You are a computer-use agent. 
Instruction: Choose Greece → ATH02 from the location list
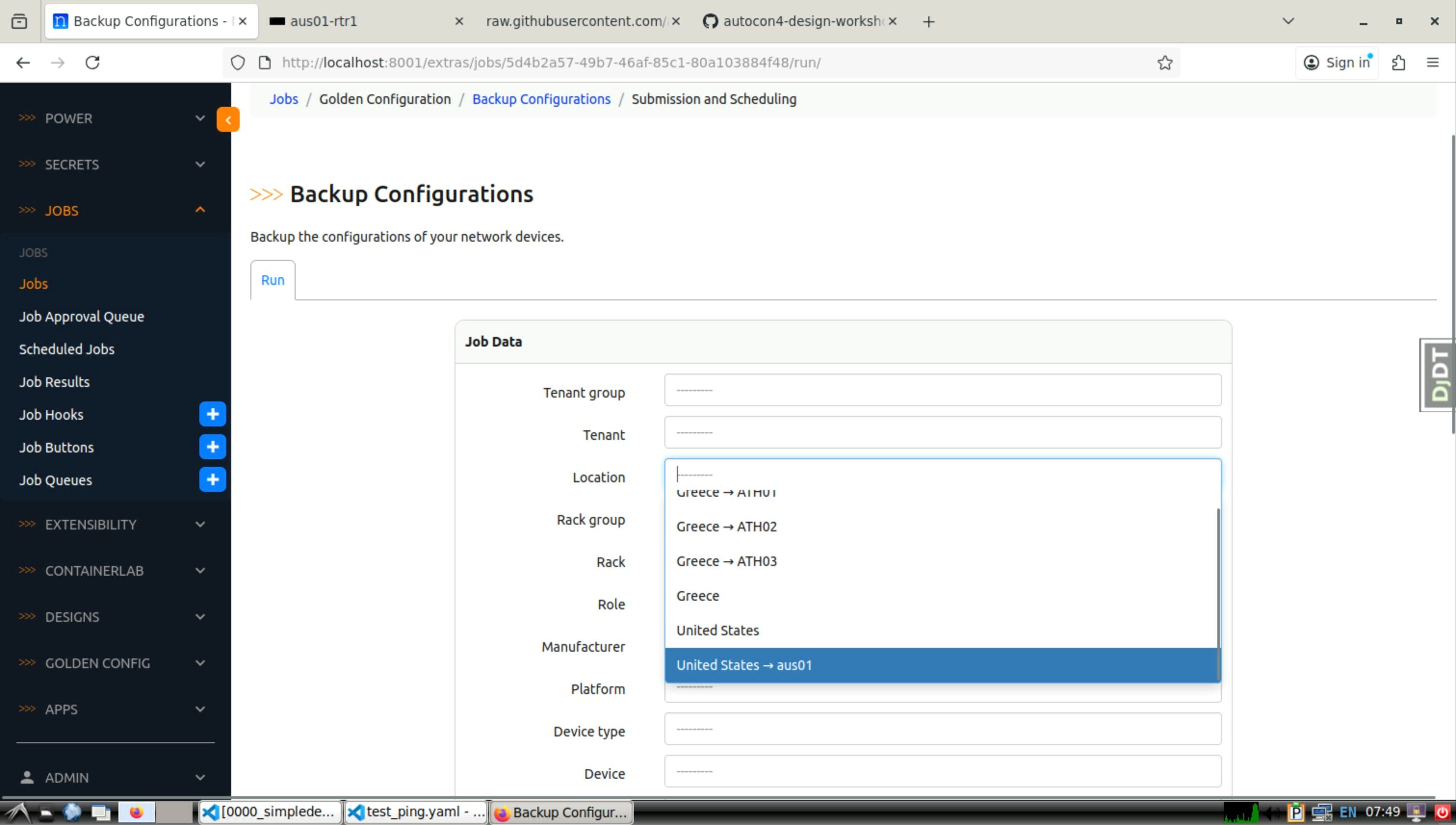727,527
